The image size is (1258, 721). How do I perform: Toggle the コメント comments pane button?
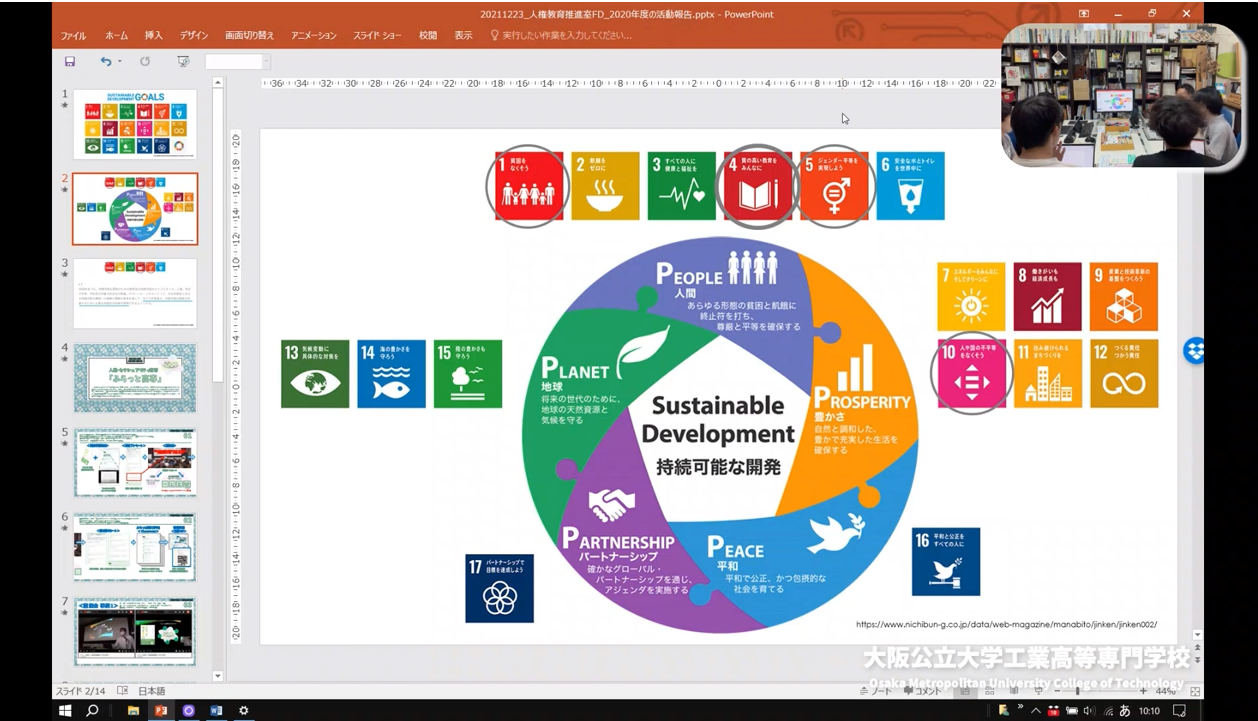tap(922, 691)
